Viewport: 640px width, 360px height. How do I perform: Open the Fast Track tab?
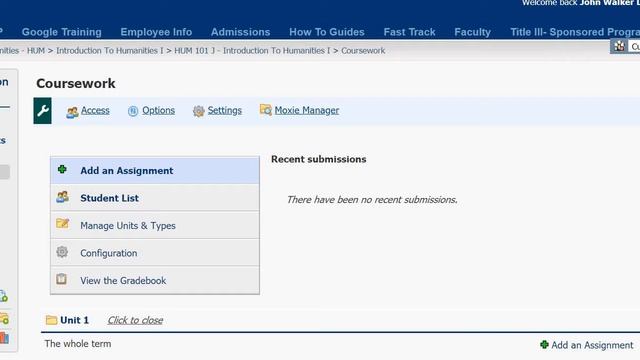(x=409, y=32)
